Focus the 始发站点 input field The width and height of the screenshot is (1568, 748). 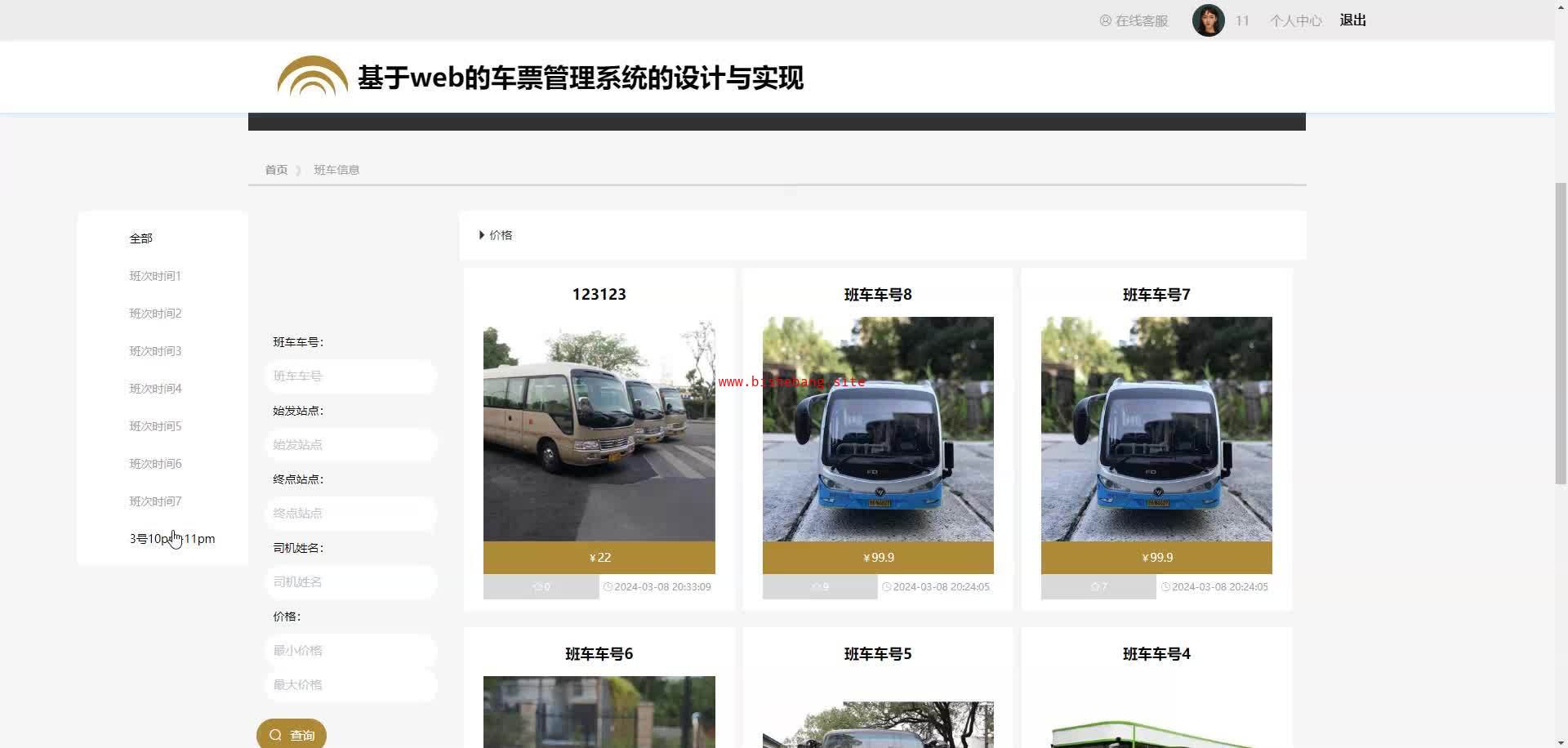click(x=351, y=445)
